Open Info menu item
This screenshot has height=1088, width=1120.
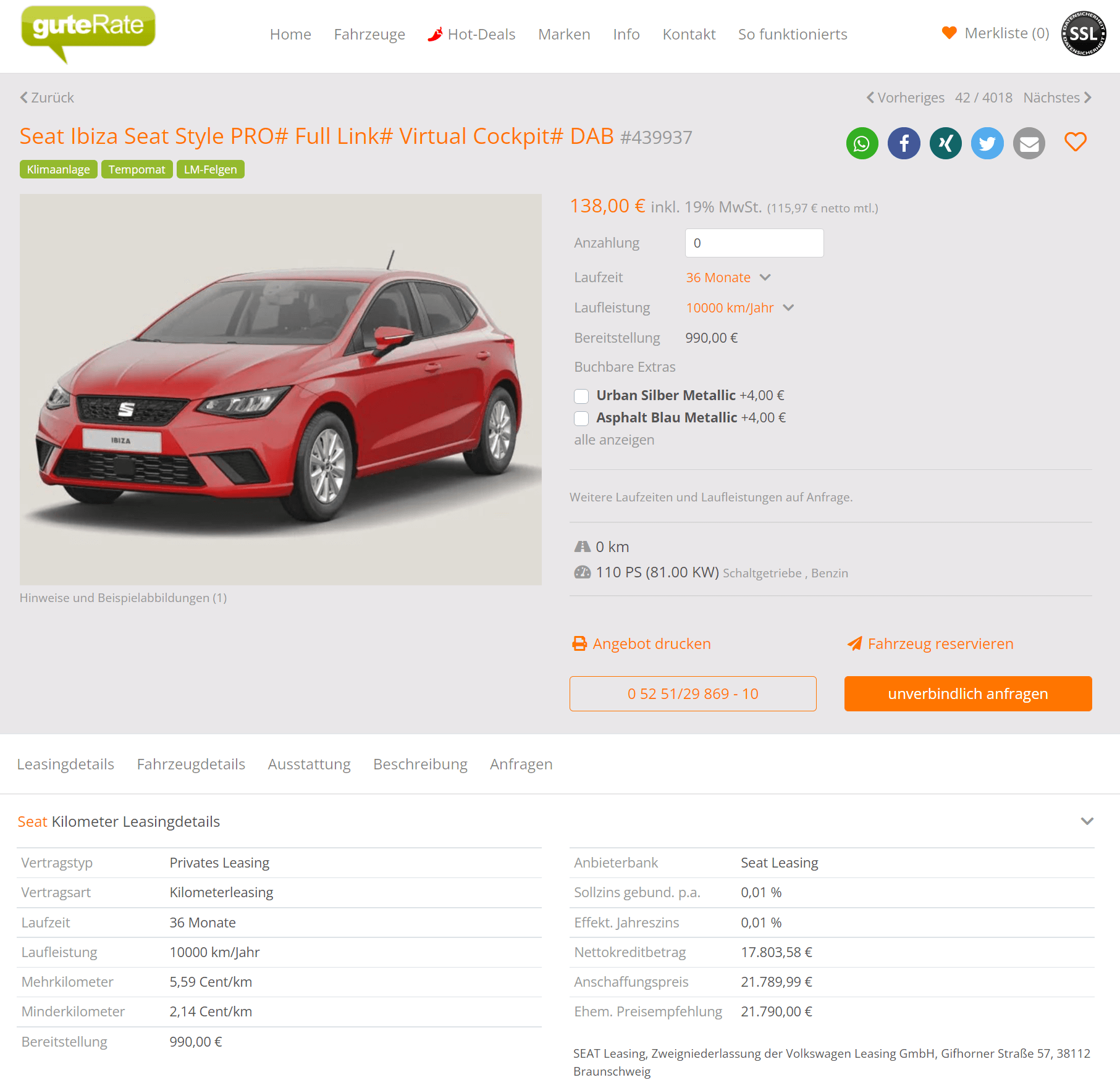[x=626, y=35]
